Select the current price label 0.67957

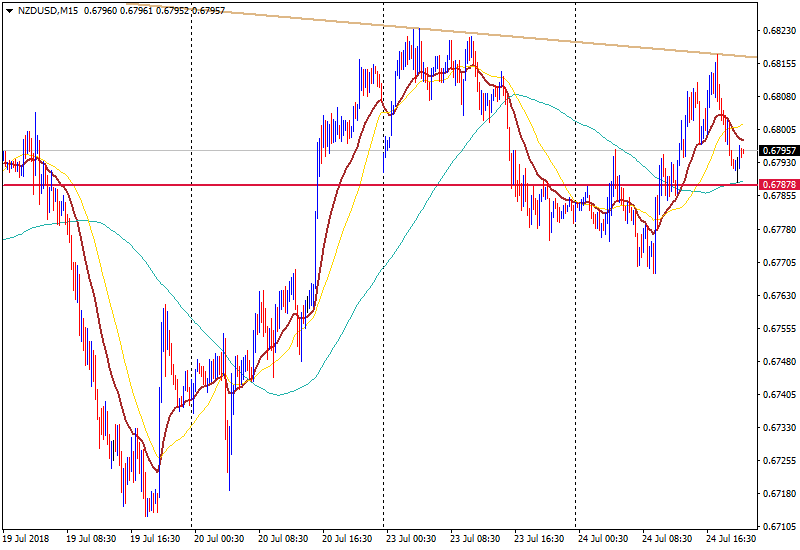tap(779, 151)
